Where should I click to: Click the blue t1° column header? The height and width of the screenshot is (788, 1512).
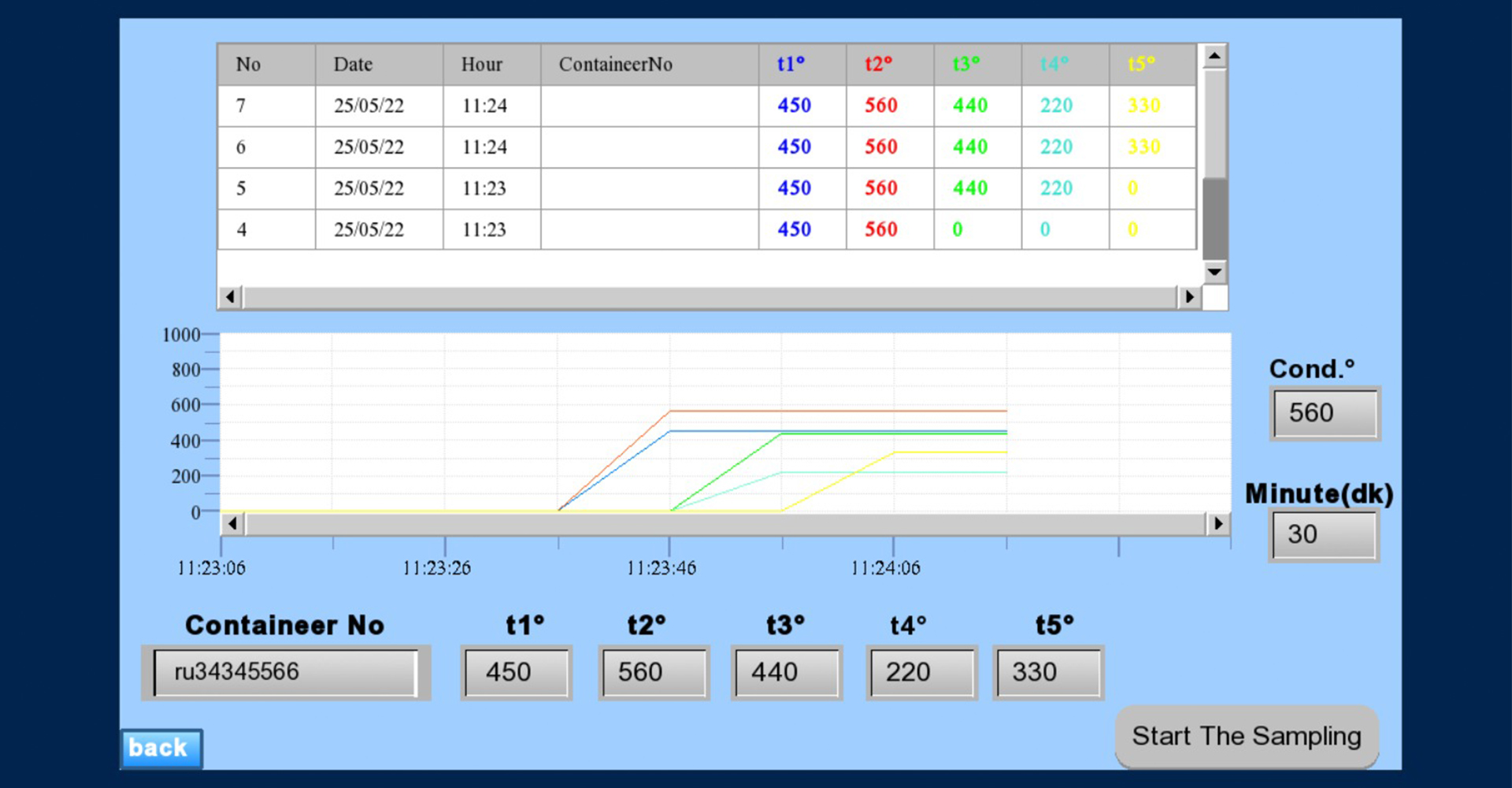pyautogui.click(x=802, y=65)
